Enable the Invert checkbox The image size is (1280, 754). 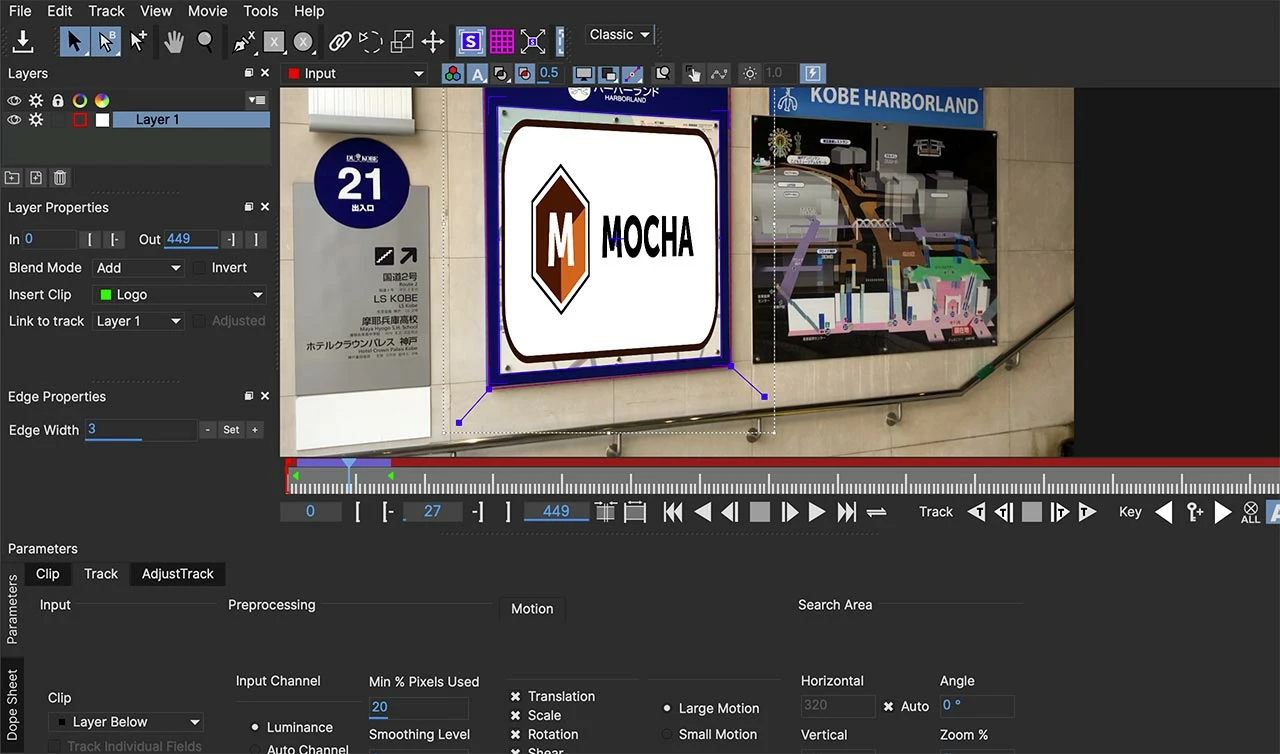tap(201, 268)
